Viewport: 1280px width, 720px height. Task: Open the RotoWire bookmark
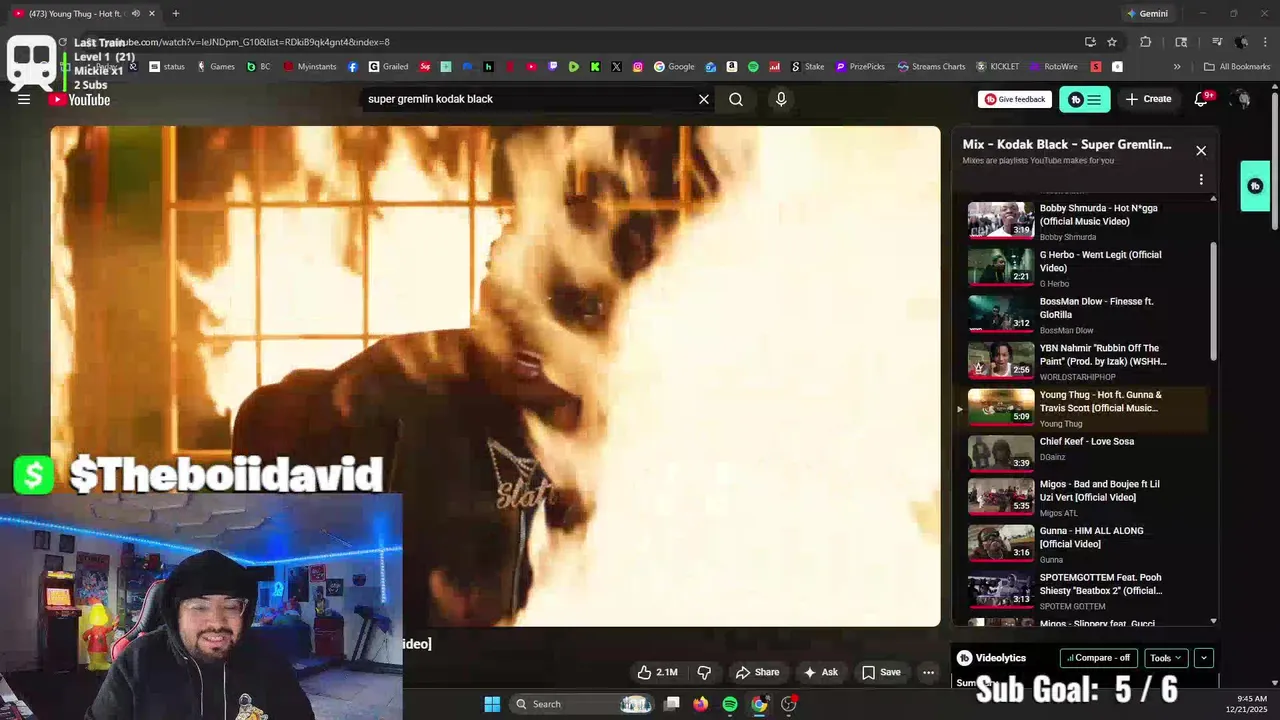(x=1053, y=67)
